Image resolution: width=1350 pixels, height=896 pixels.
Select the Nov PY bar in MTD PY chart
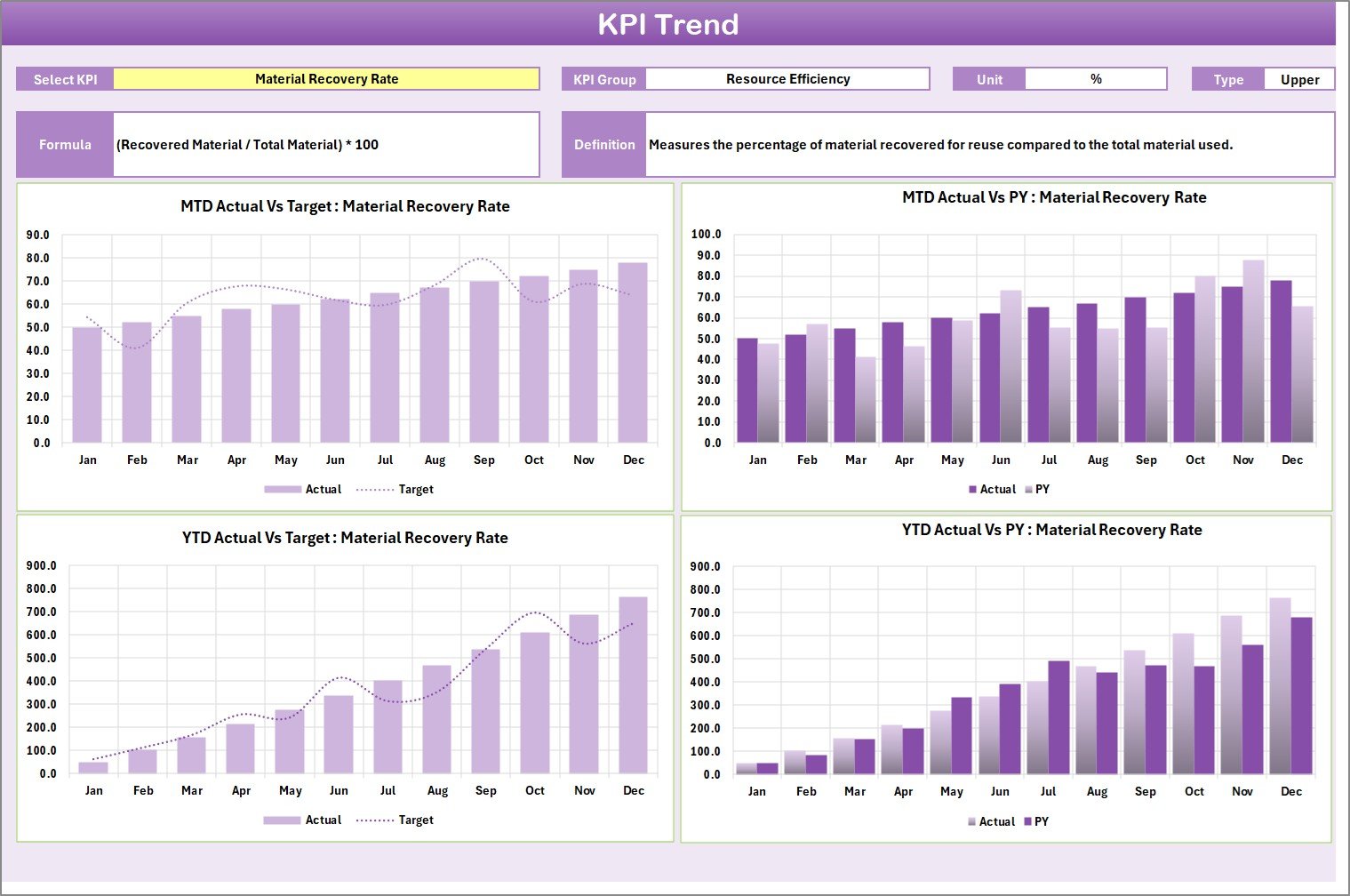pyautogui.click(x=1253, y=351)
